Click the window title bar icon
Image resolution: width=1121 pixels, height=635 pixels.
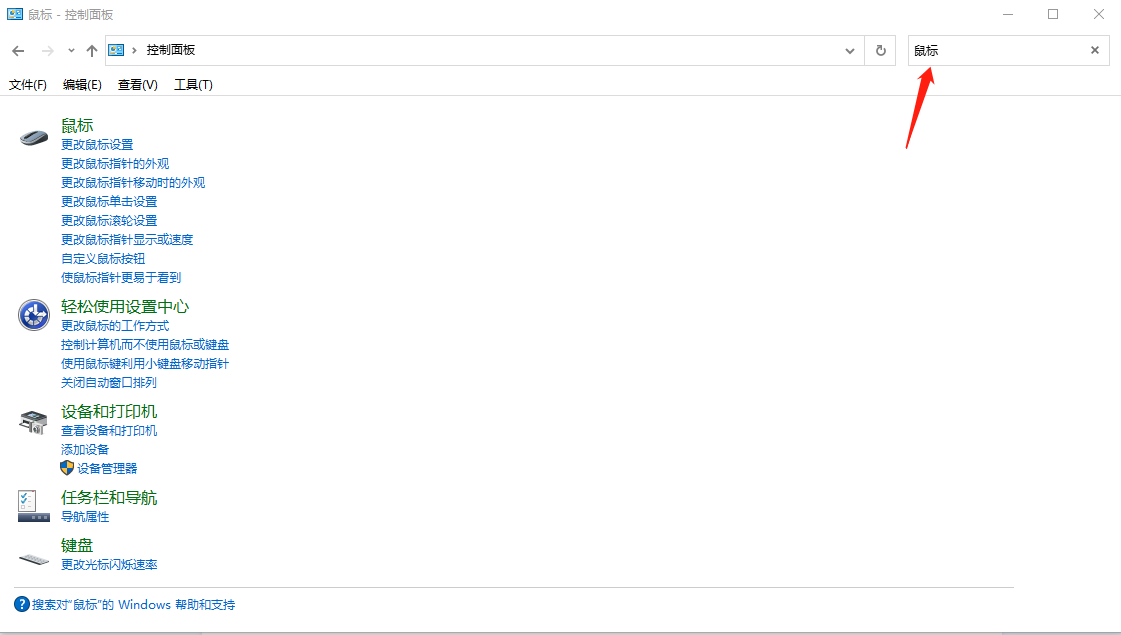click(x=14, y=14)
